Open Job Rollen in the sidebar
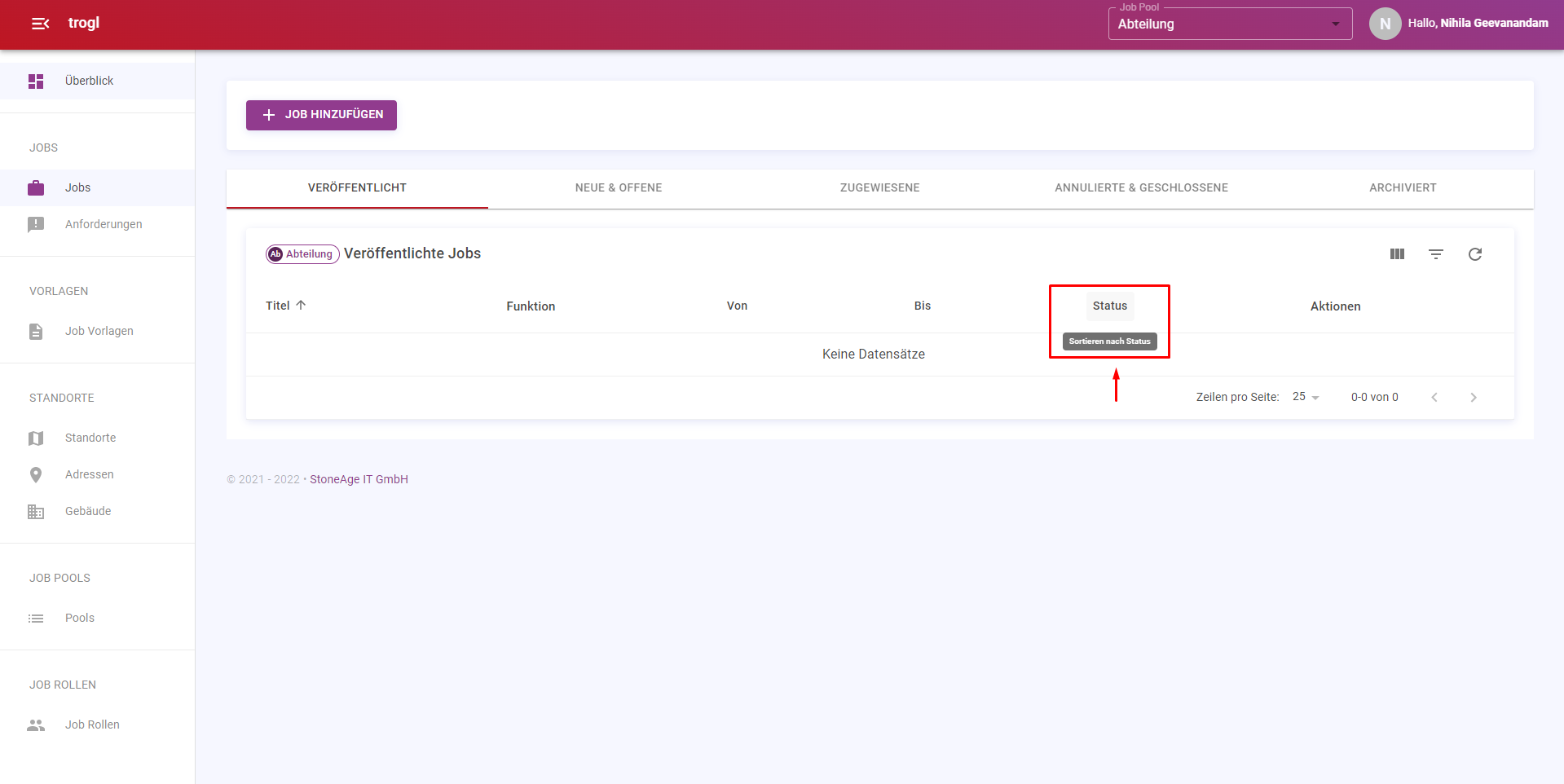Viewport: 1564px width, 784px height. 97,725
